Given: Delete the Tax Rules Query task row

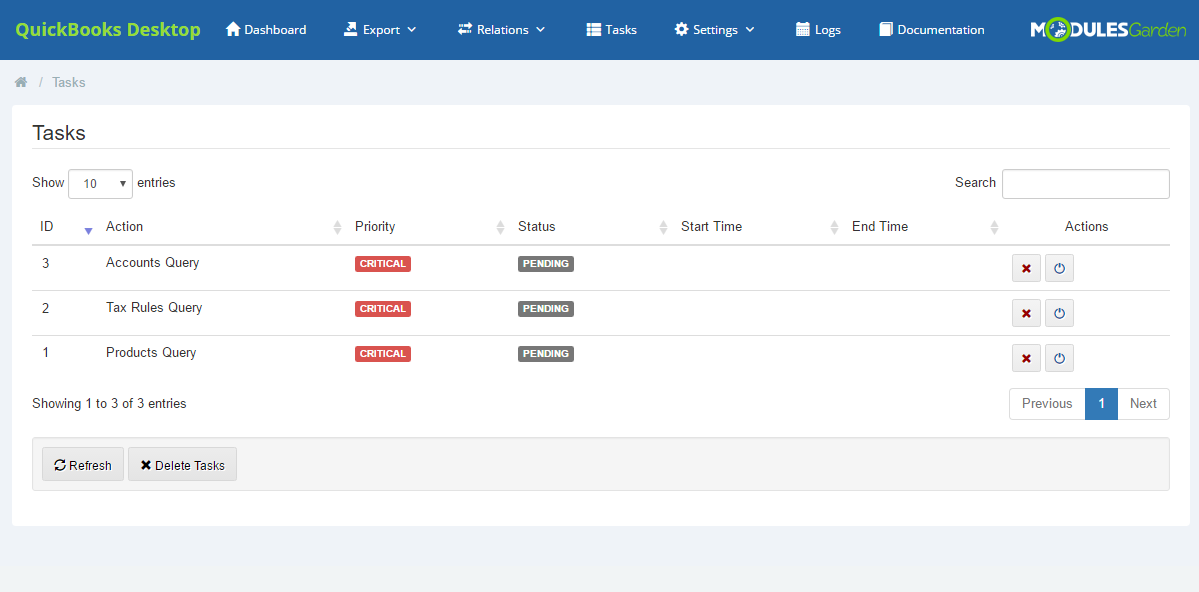Looking at the screenshot, I should [1026, 313].
